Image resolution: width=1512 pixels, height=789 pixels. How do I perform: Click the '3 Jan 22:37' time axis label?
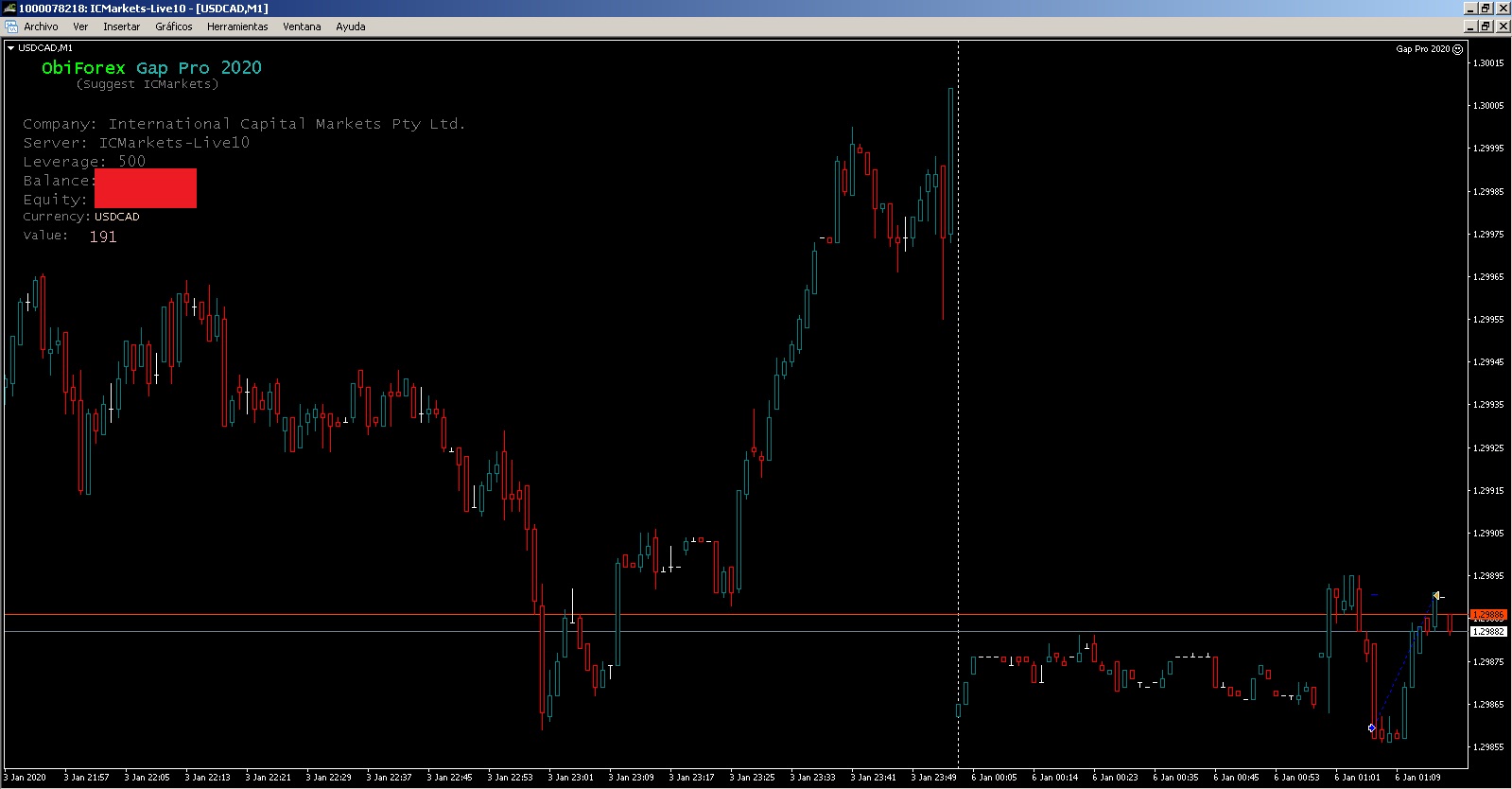[x=389, y=778]
